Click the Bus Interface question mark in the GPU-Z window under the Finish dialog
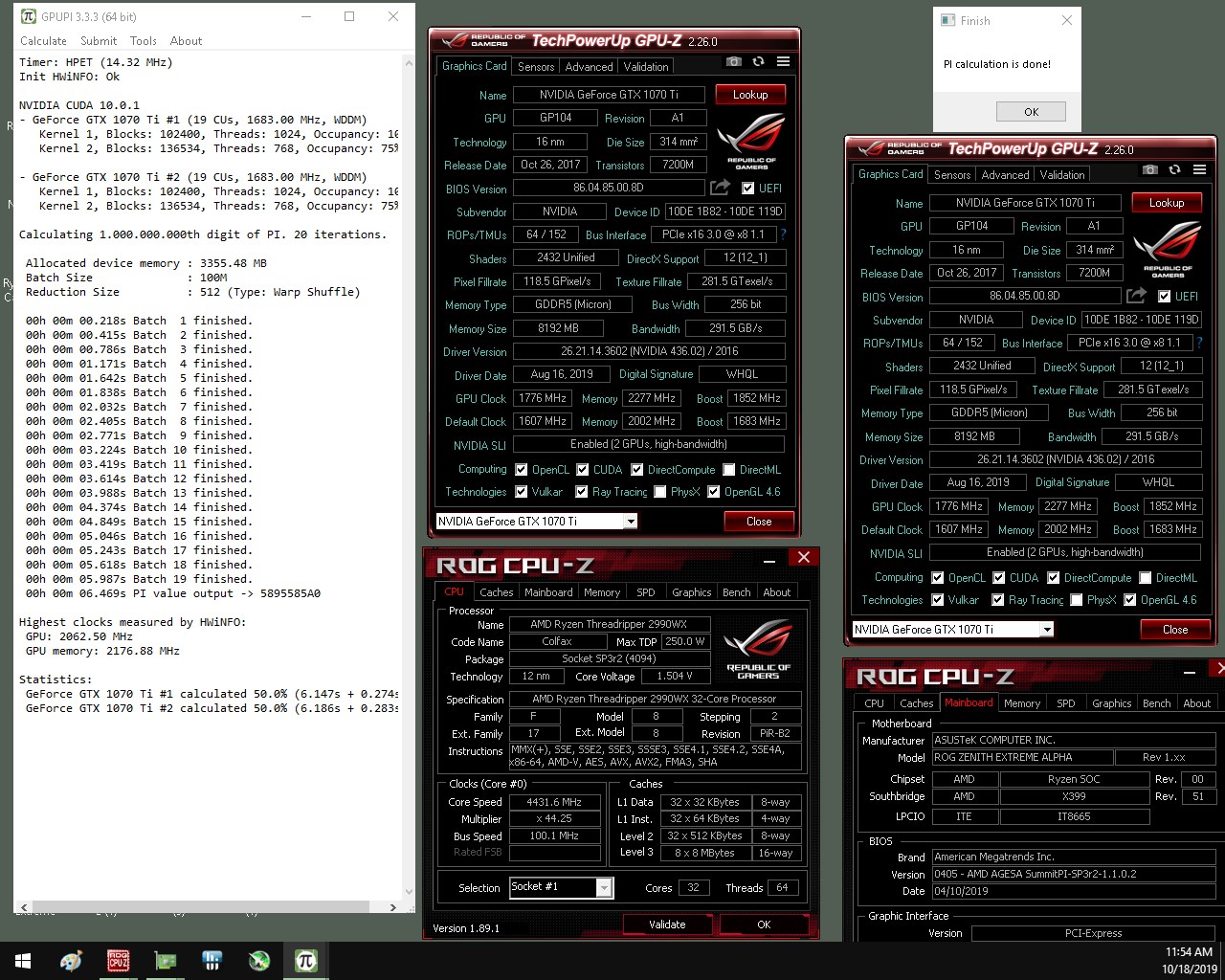Image resolution: width=1225 pixels, height=980 pixels. [x=1199, y=343]
